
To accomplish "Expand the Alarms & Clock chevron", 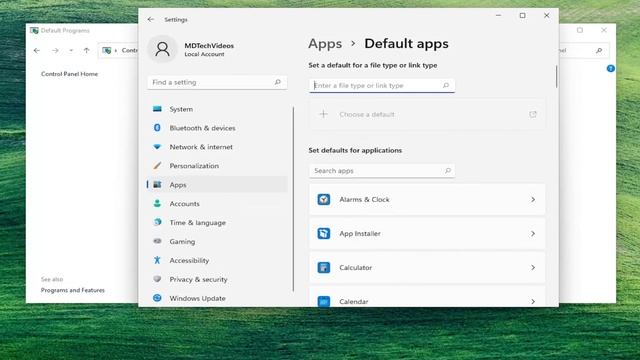I will coord(533,200).
